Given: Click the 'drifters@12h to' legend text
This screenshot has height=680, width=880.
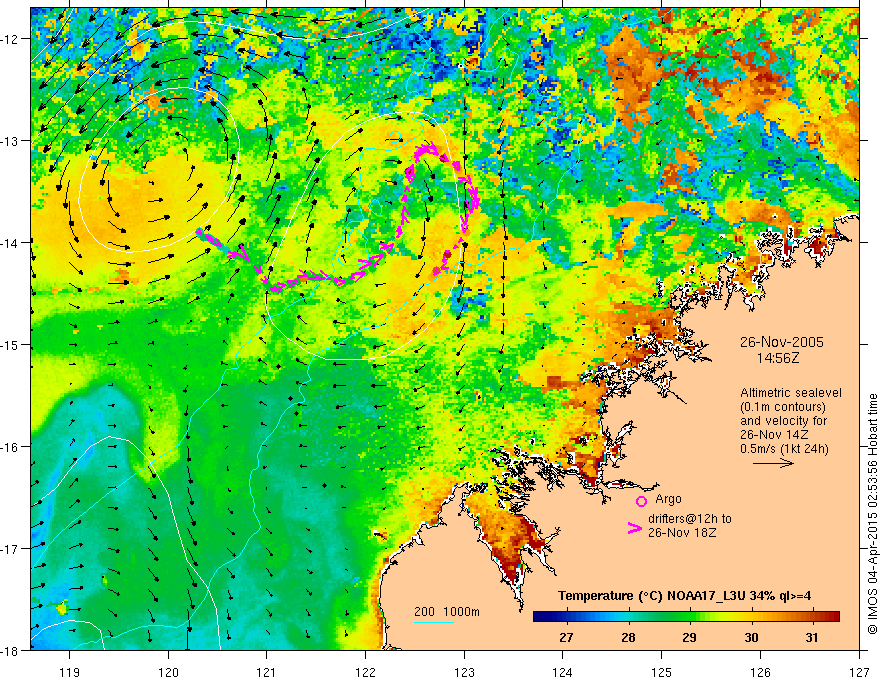Looking at the screenshot, I should (690, 519).
